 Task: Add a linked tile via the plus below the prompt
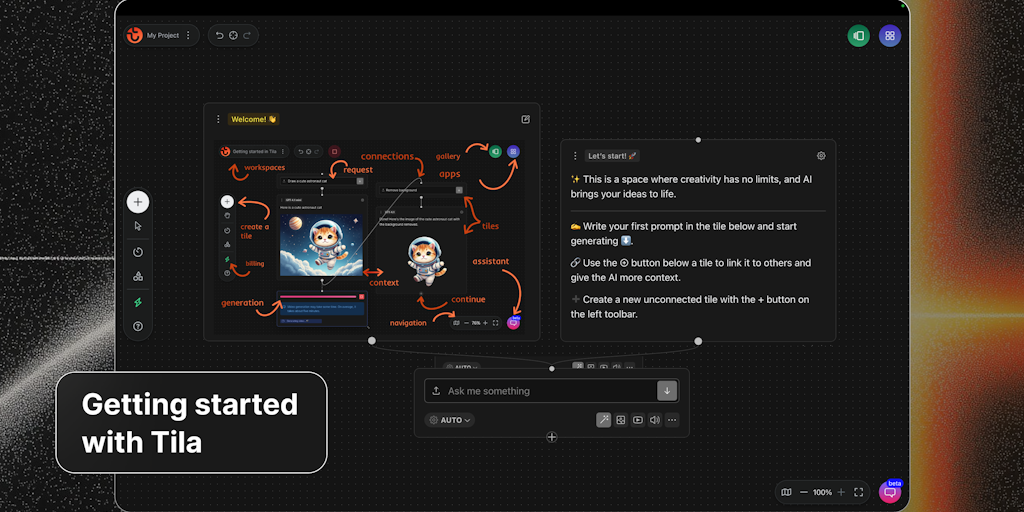pyautogui.click(x=552, y=437)
